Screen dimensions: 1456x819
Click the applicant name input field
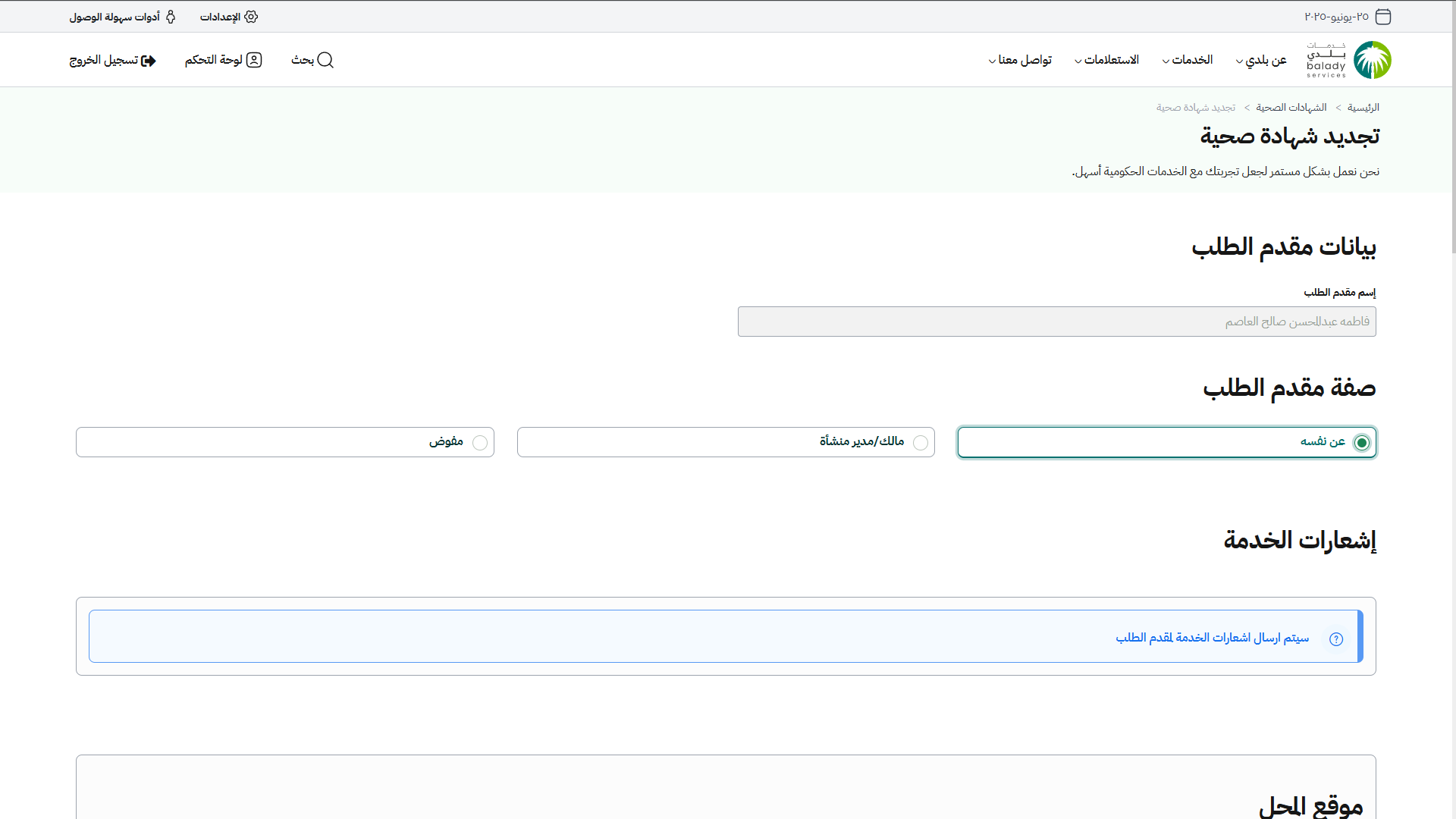coord(1056,322)
